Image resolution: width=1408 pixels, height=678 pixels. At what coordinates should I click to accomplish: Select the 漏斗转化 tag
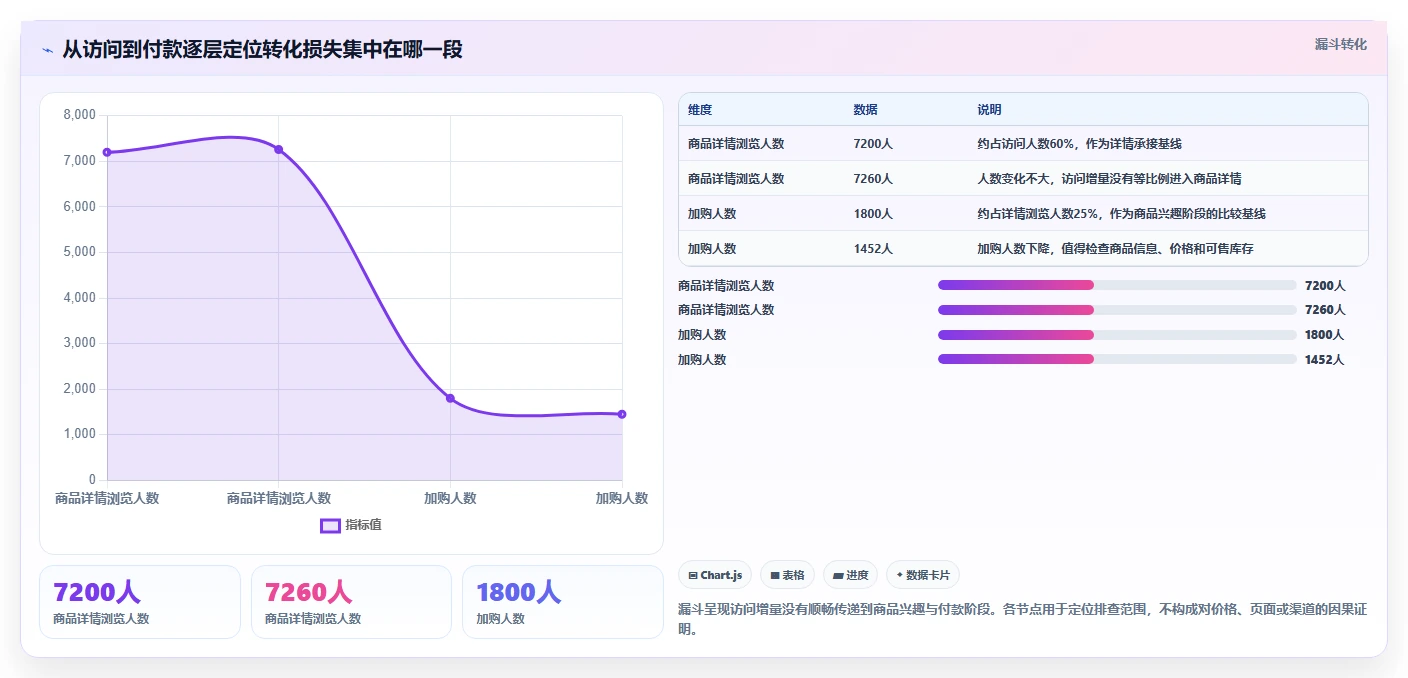pyautogui.click(x=1340, y=44)
